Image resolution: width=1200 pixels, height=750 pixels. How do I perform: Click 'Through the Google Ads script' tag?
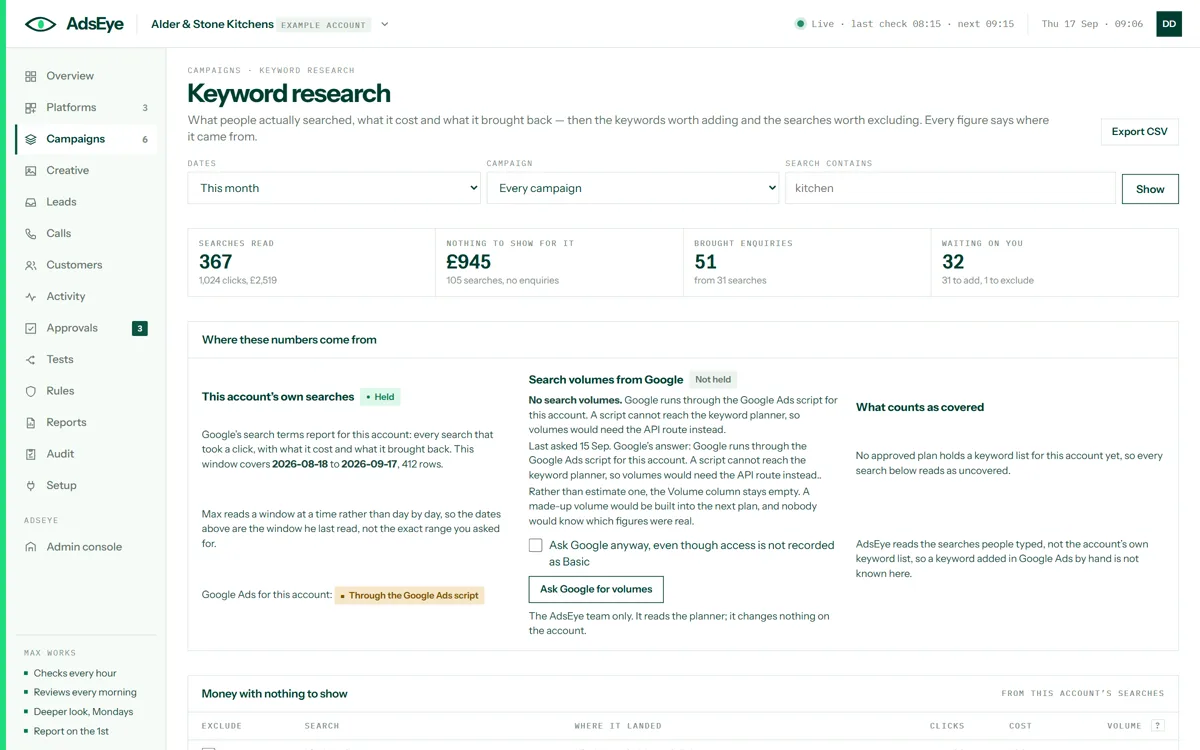409,596
